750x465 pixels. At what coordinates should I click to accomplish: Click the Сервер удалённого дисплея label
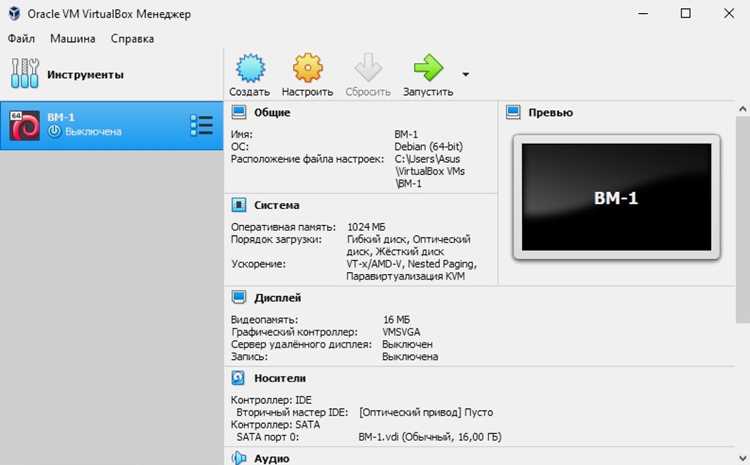pos(301,344)
